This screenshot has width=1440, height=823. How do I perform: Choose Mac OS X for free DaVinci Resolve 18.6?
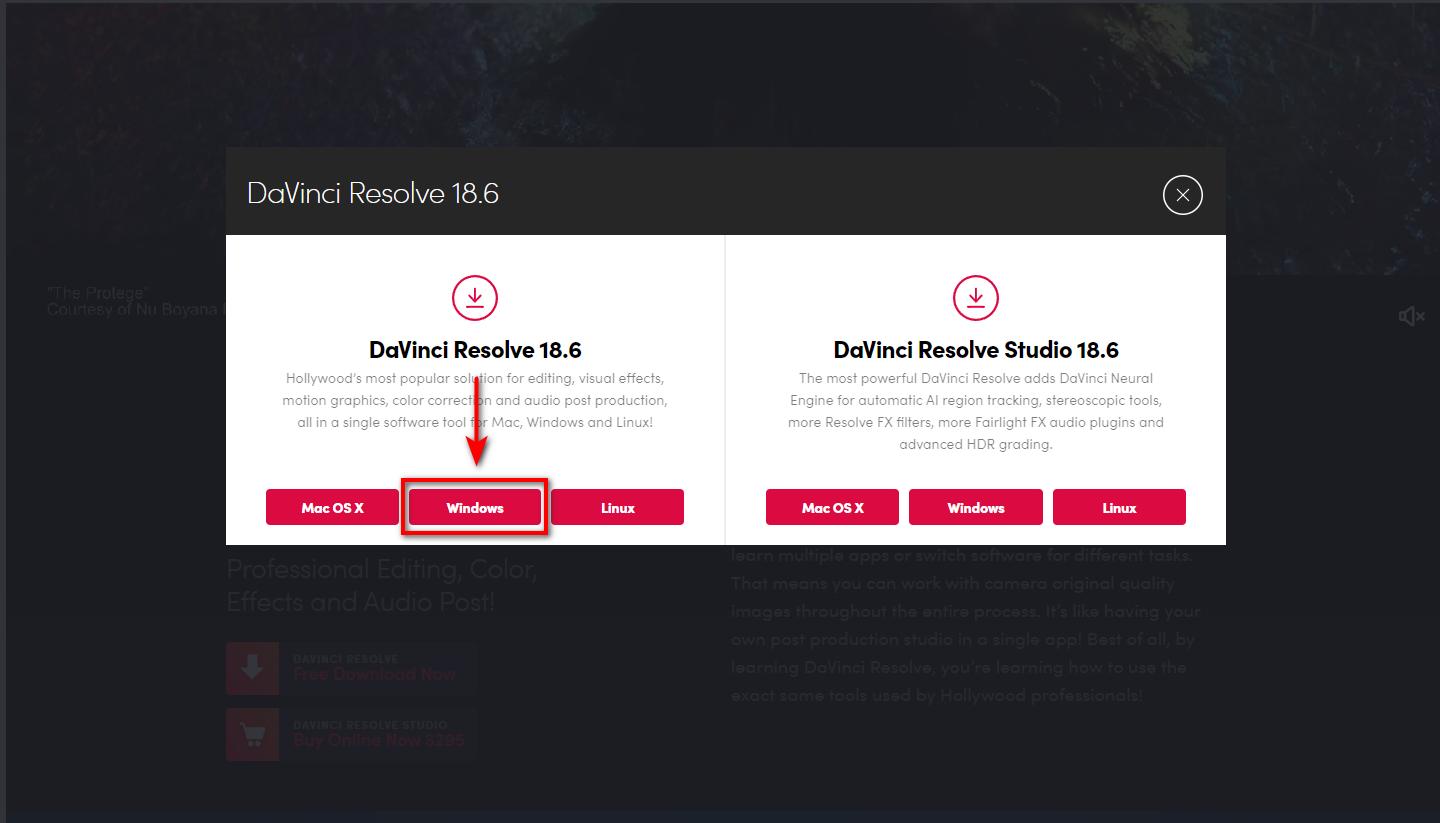click(332, 507)
